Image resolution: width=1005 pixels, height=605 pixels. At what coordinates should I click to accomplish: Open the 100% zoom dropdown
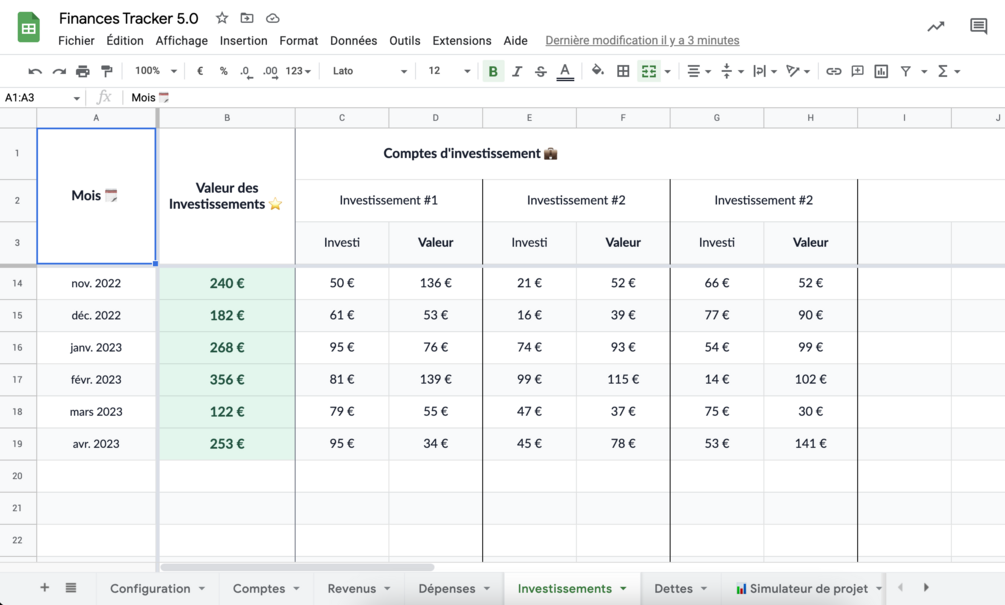click(x=155, y=71)
